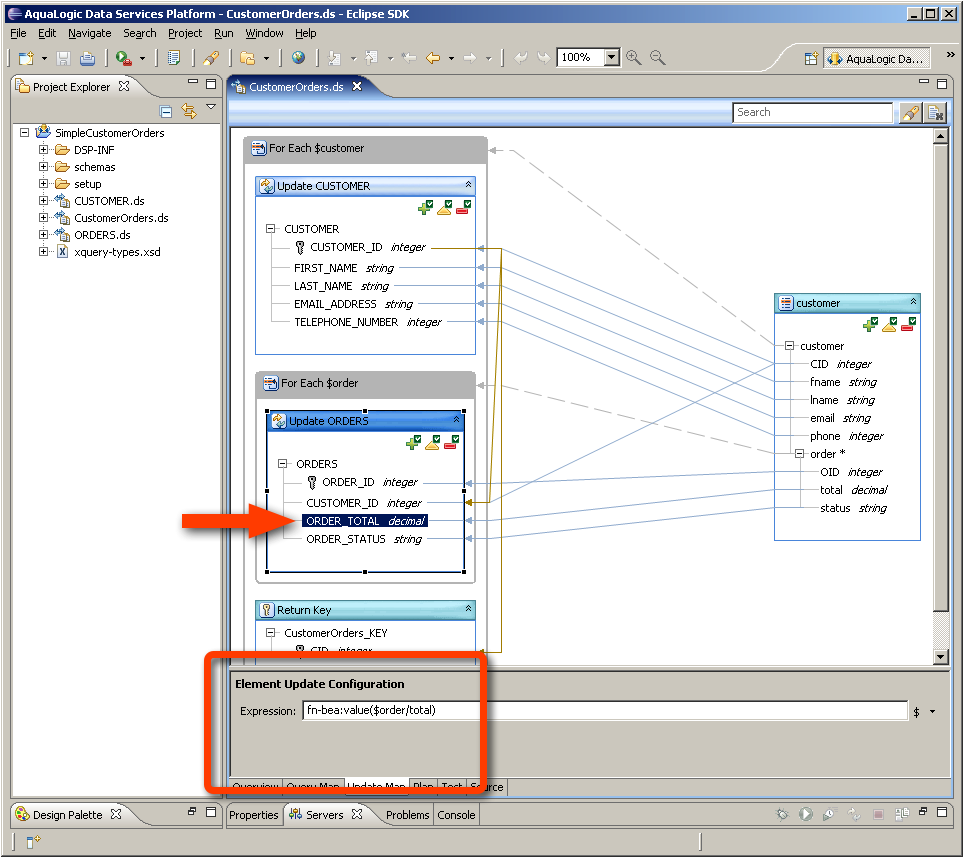The image size is (964, 858).
Task: Toggle delete option in Update ORDERS block
Action: click(x=451, y=443)
